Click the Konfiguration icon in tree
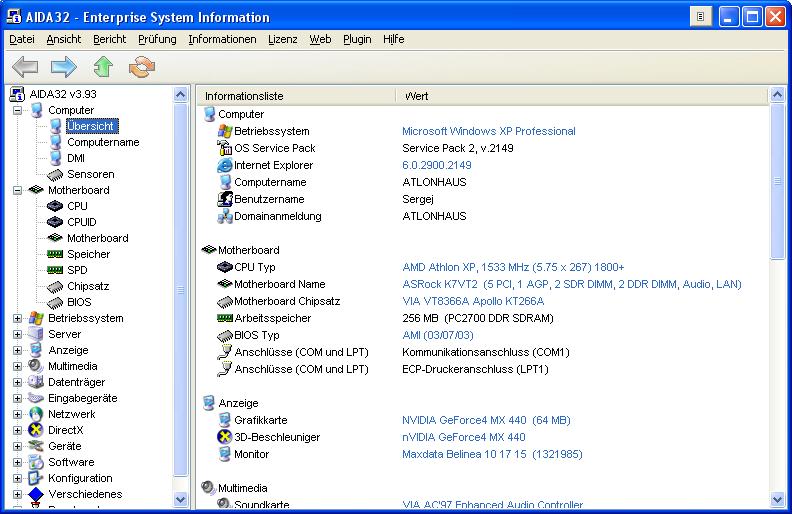The image size is (792, 514). (x=36, y=478)
